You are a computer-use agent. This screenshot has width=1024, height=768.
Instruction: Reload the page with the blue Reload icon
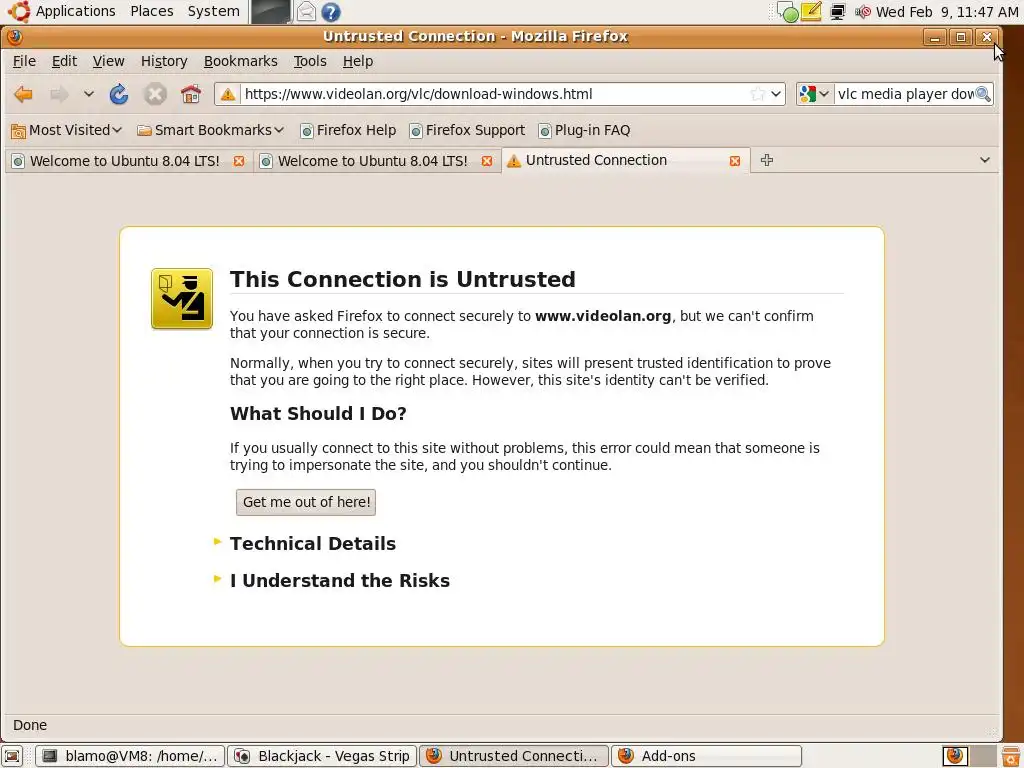119,94
